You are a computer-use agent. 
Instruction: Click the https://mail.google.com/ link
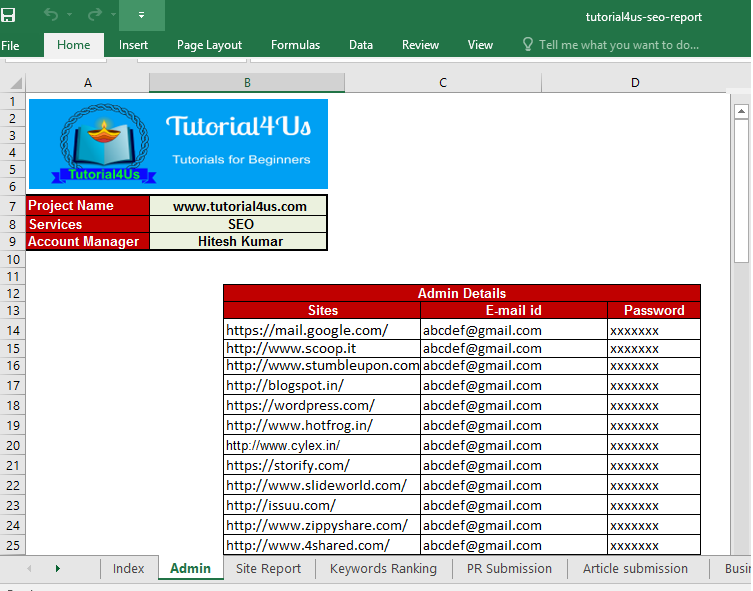307,330
